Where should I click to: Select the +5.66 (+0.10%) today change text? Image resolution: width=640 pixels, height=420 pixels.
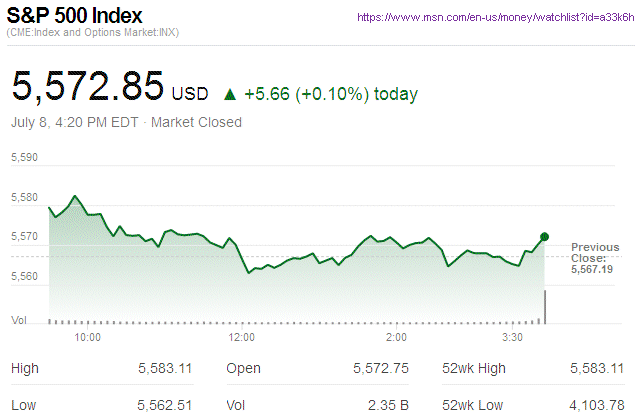point(331,95)
